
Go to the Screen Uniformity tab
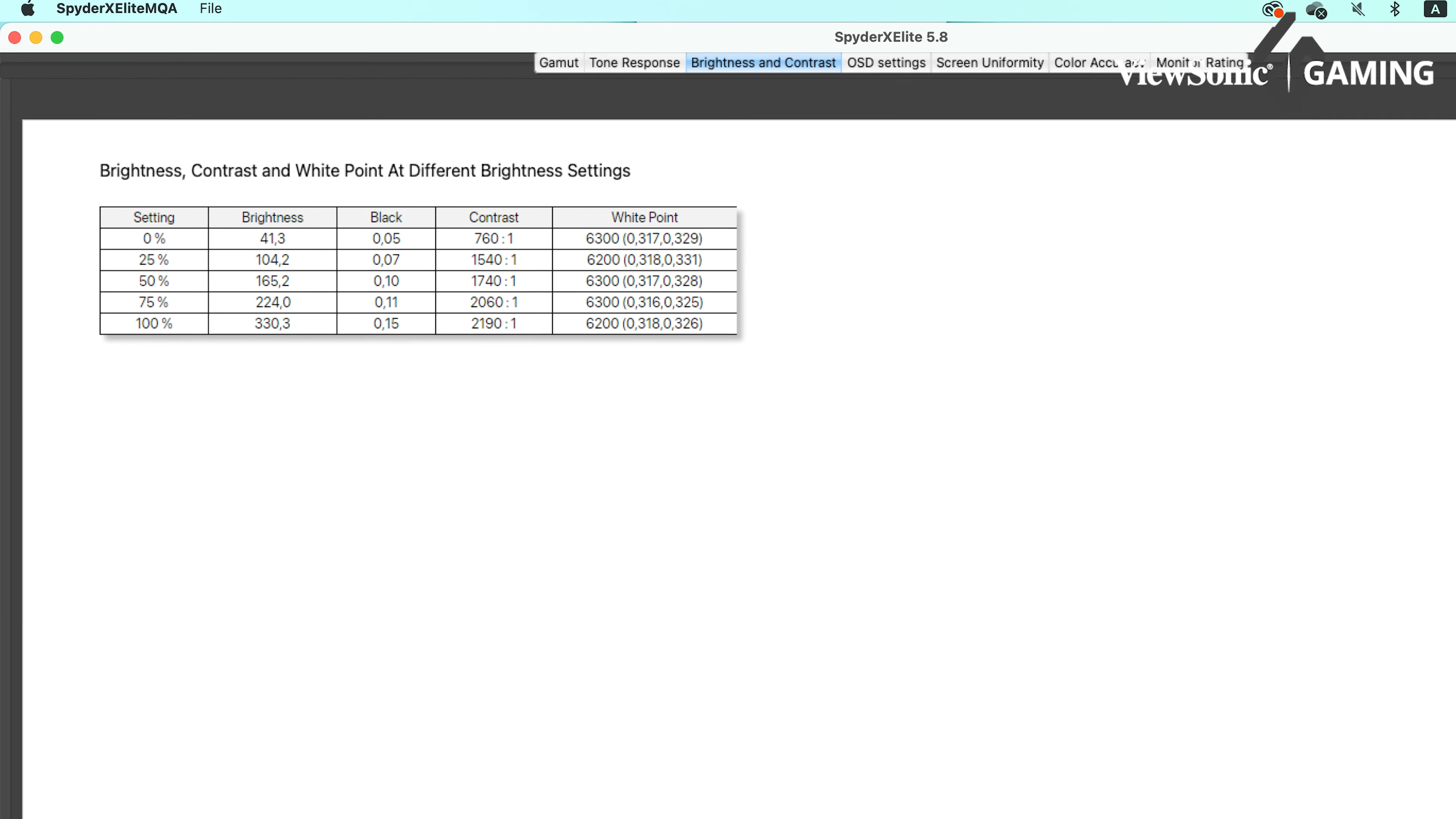click(990, 63)
